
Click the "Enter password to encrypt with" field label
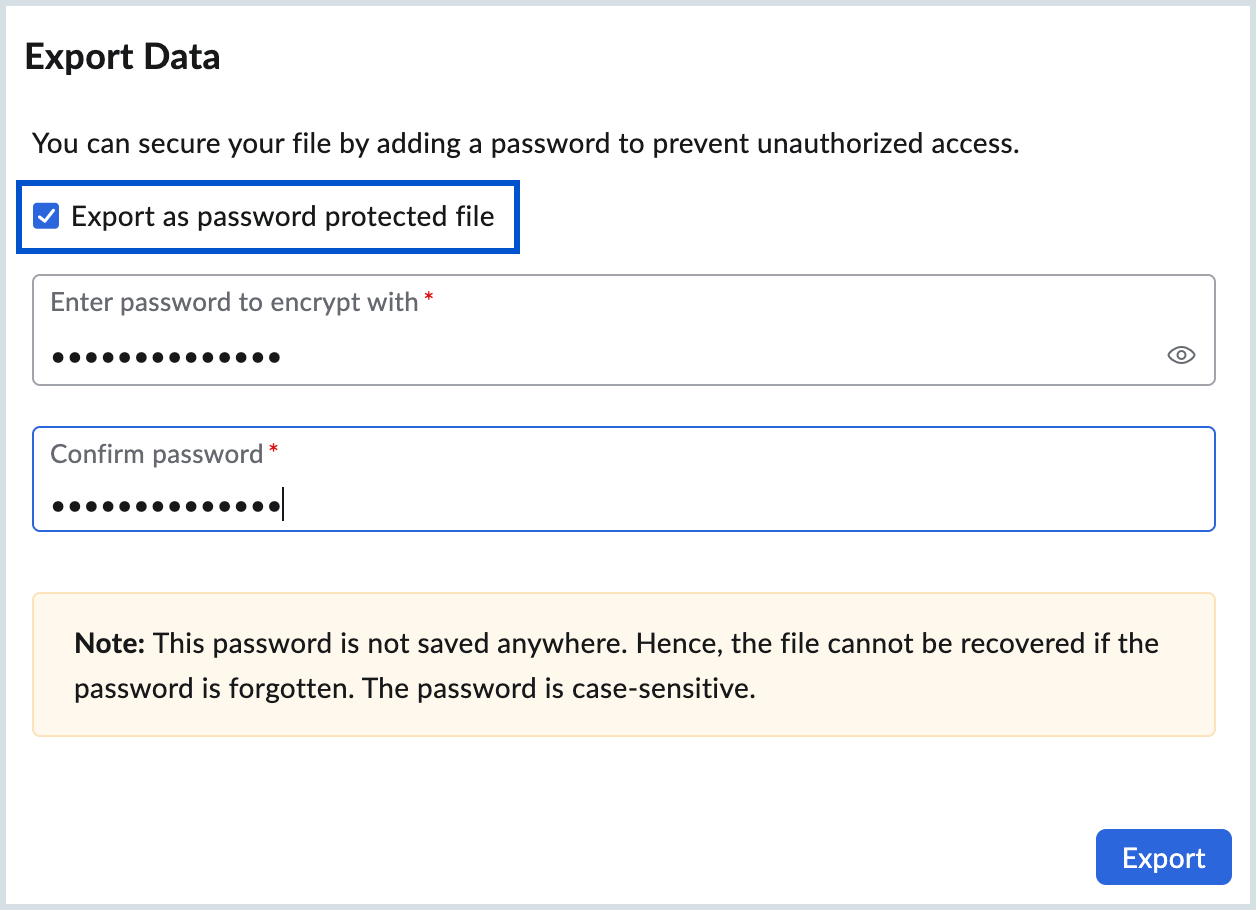(x=234, y=302)
